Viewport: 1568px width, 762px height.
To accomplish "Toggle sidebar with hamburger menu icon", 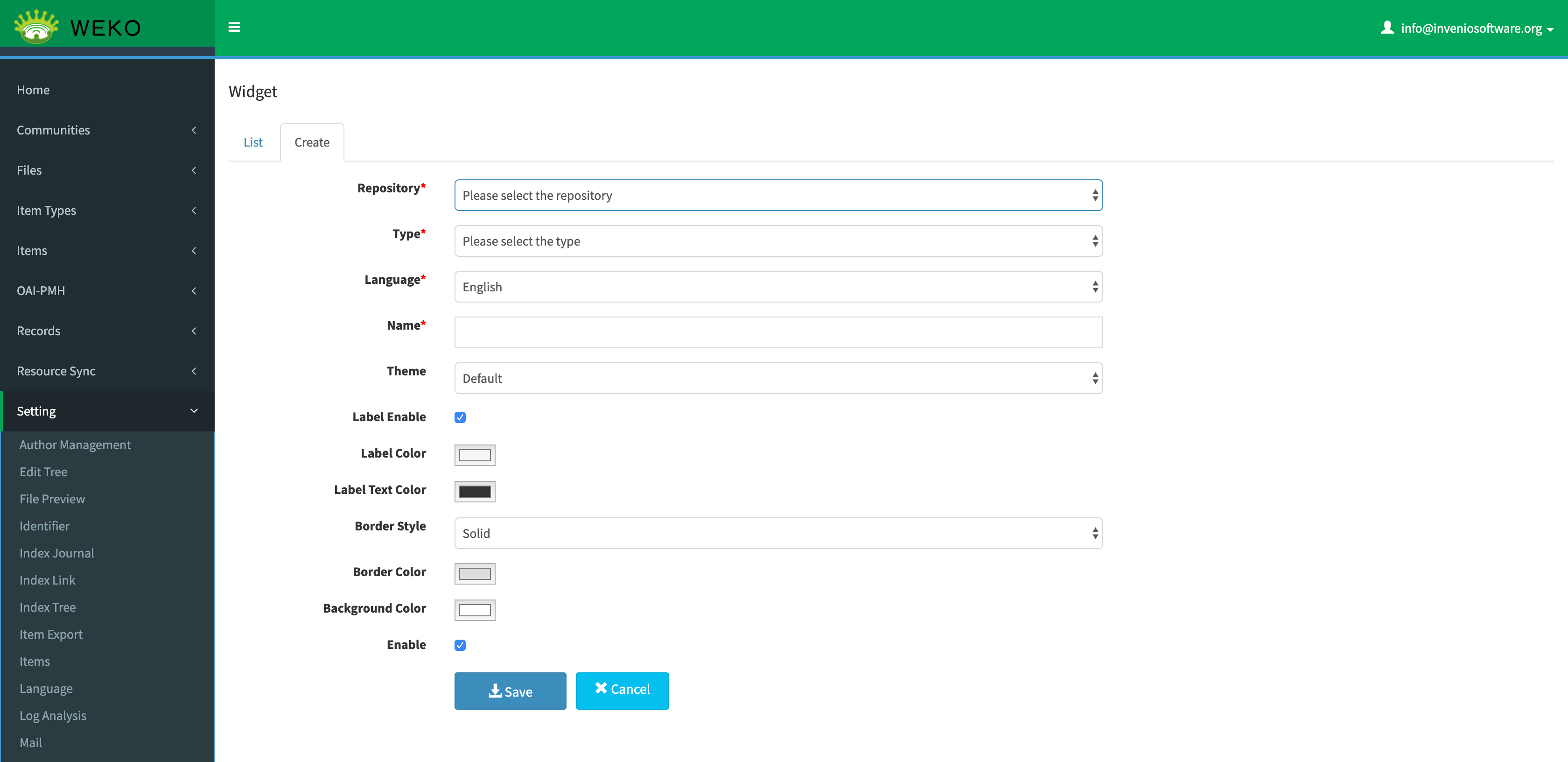I will (234, 28).
